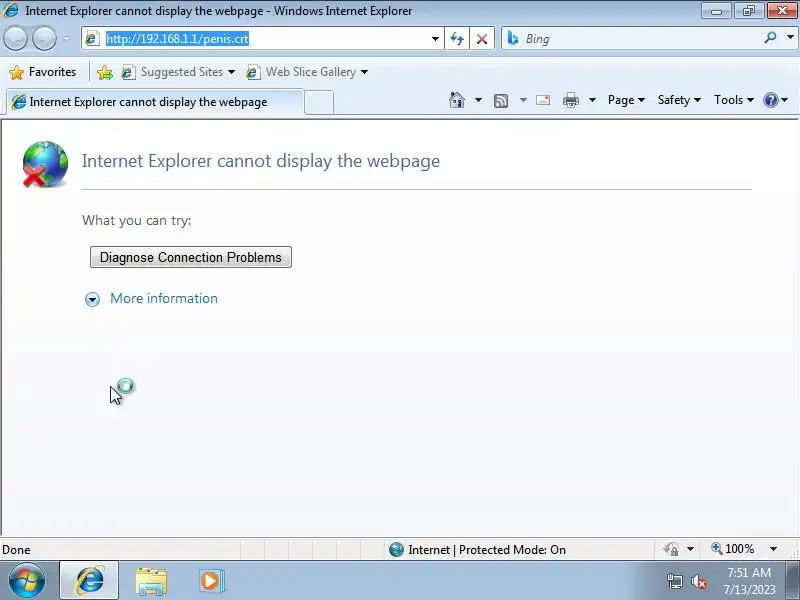Minimize the Internet Explorer window
This screenshot has height=600, width=800.
(716, 10)
